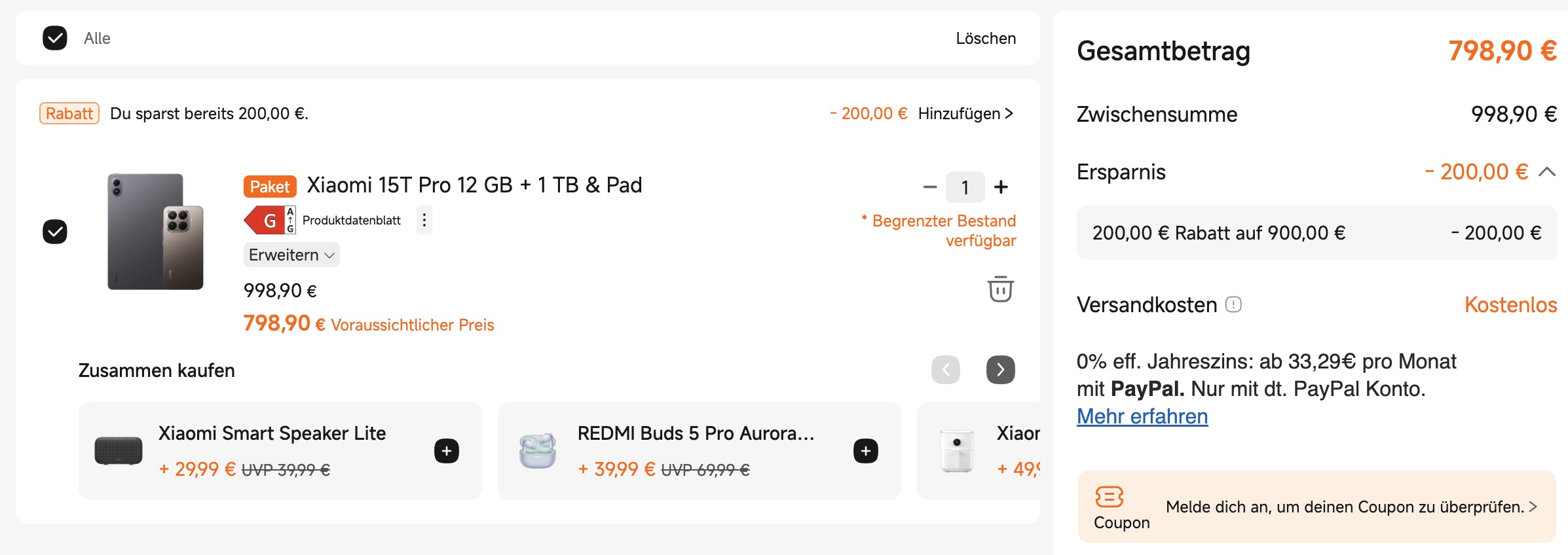Click the shipping cost info icon

tap(1233, 305)
